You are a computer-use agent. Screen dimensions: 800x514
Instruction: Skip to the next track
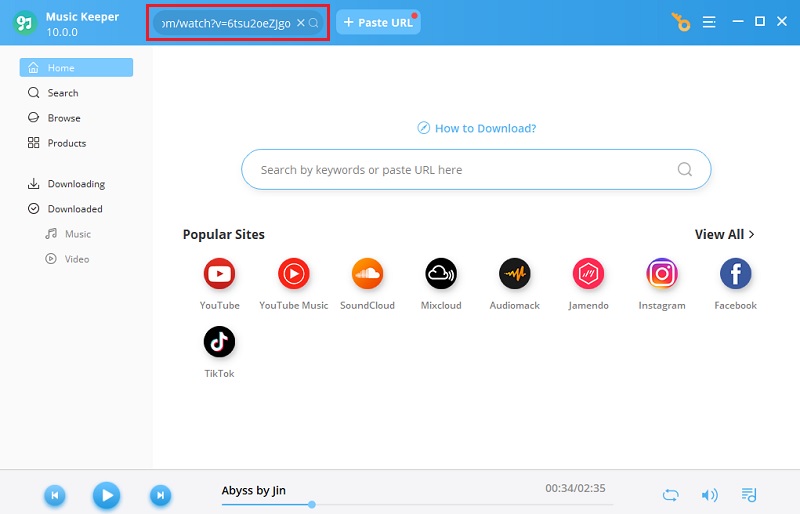(x=160, y=495)
